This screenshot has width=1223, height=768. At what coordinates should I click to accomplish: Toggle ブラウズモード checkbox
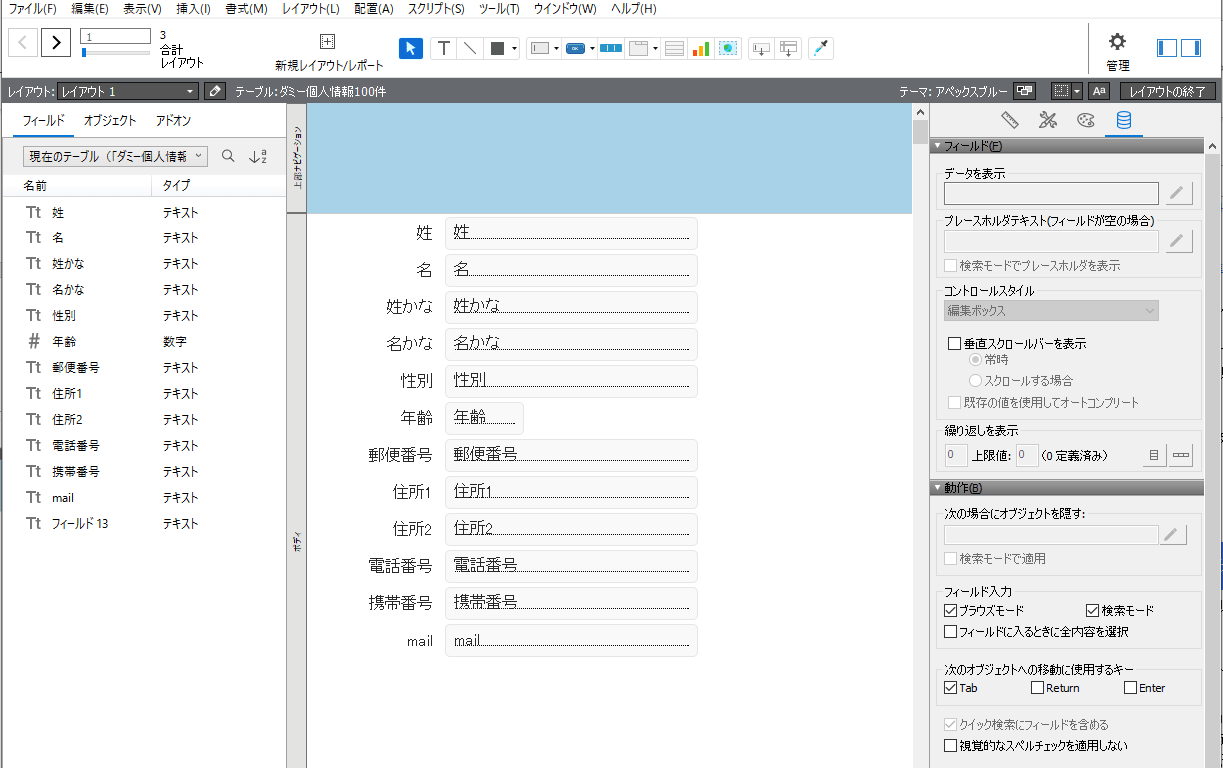[x=950, y=610]
